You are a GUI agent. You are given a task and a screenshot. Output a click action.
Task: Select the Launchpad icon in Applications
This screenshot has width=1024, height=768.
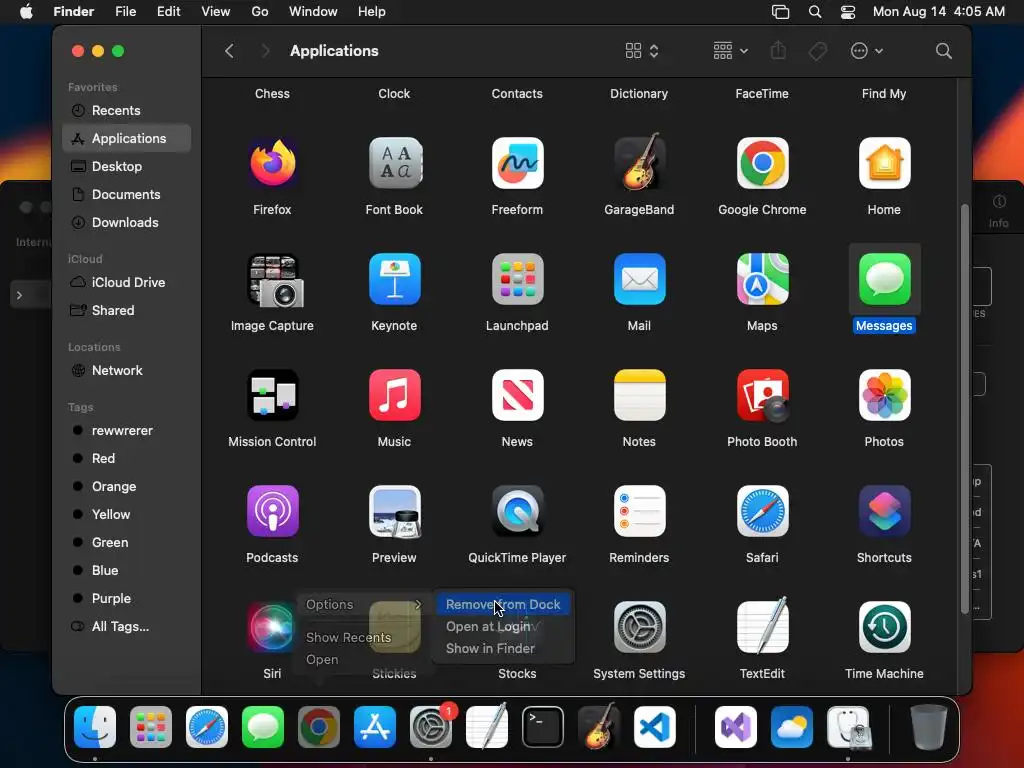[x=517, y=280]
